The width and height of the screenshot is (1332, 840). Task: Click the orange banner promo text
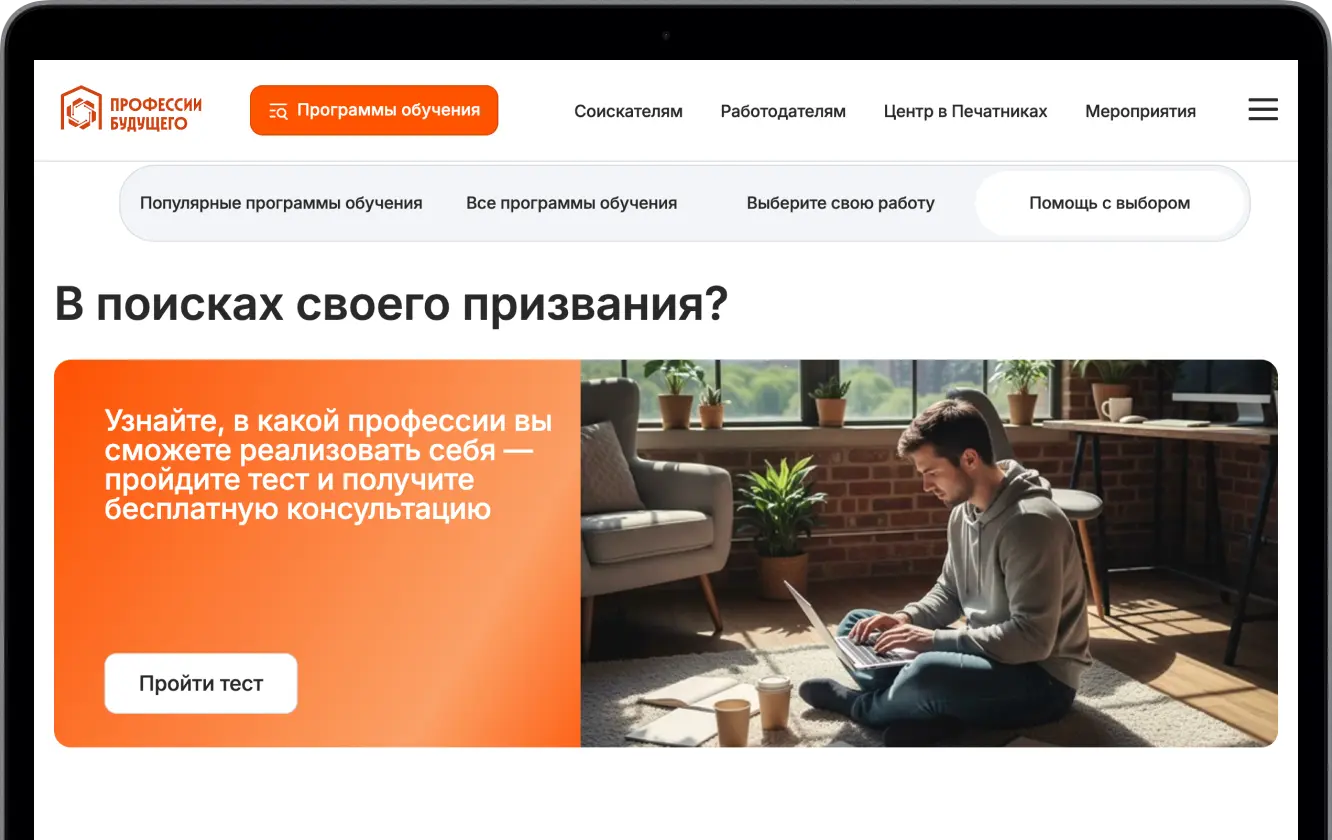(x=328, y=465)
